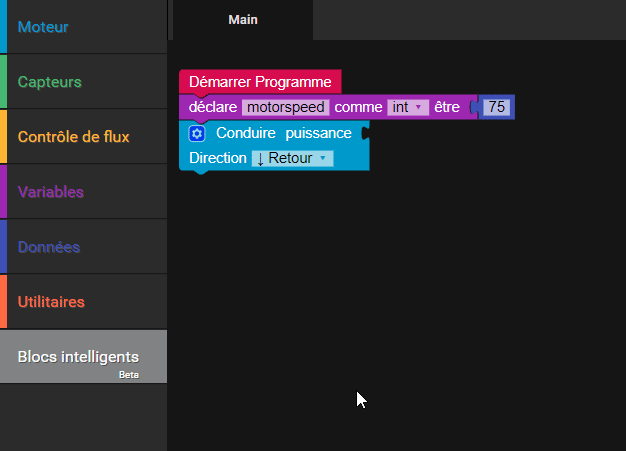Open Blocs intelligents Beta category

click(x=78, y=357)
